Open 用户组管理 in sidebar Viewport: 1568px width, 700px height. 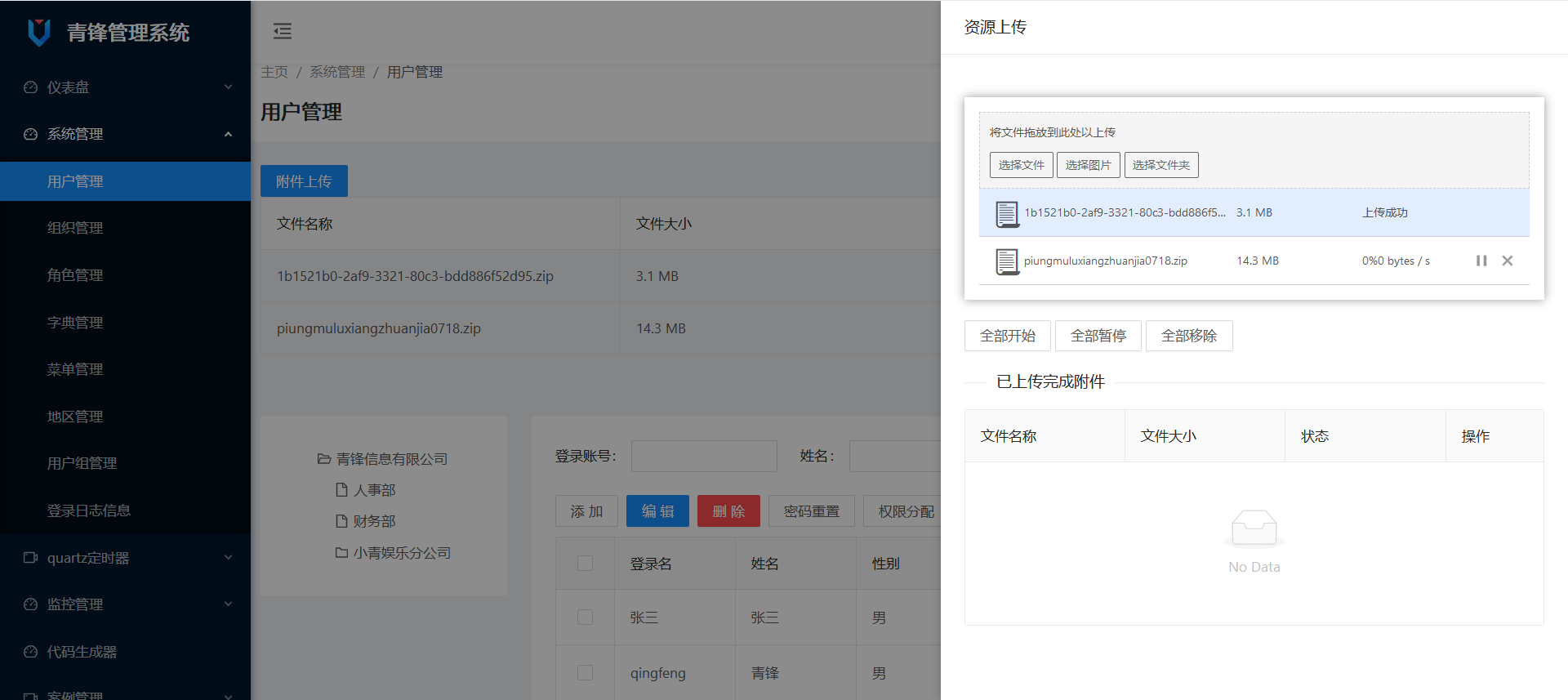pos(125,463)
